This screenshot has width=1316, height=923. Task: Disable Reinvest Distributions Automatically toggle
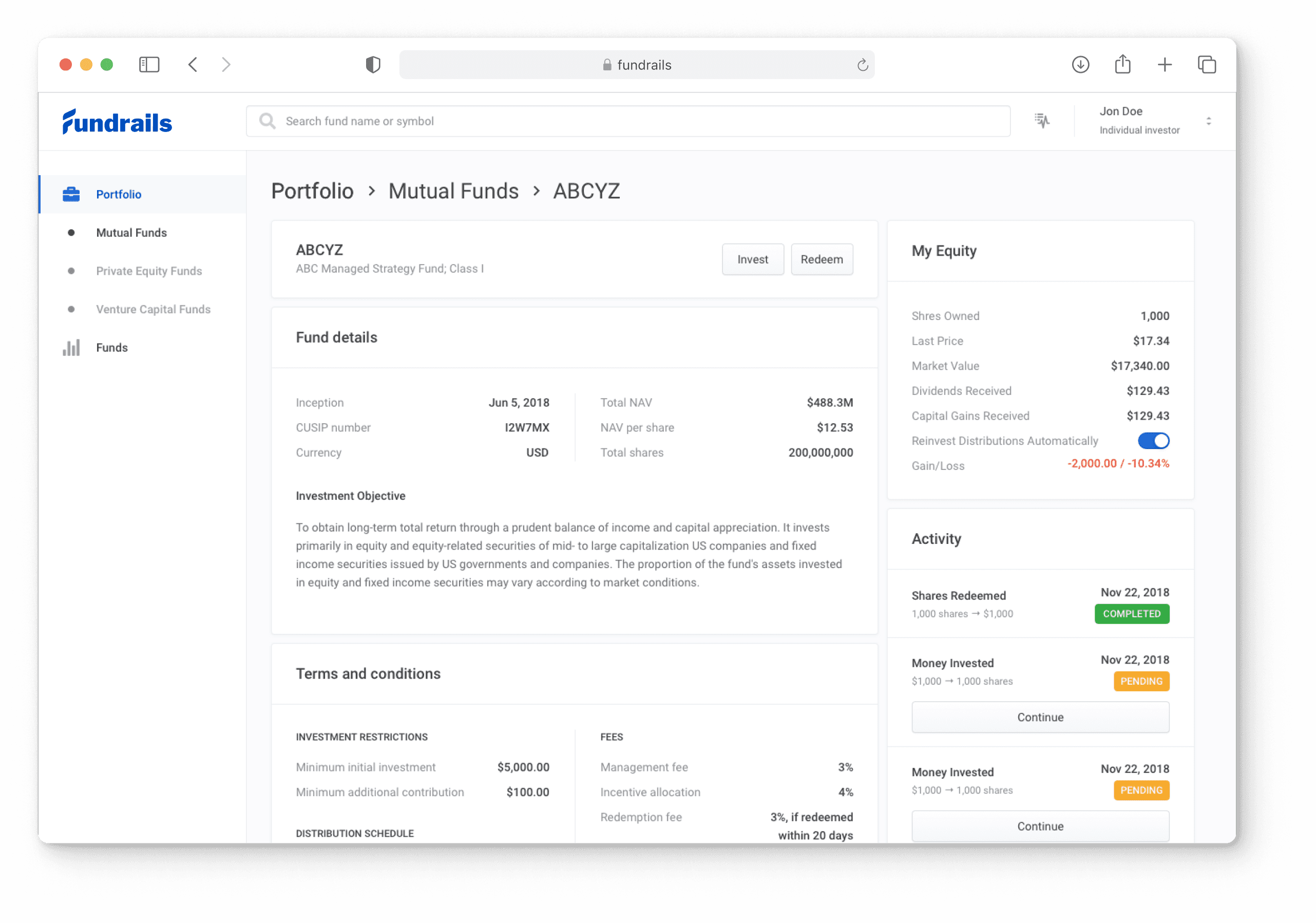tap(1153, 441)
